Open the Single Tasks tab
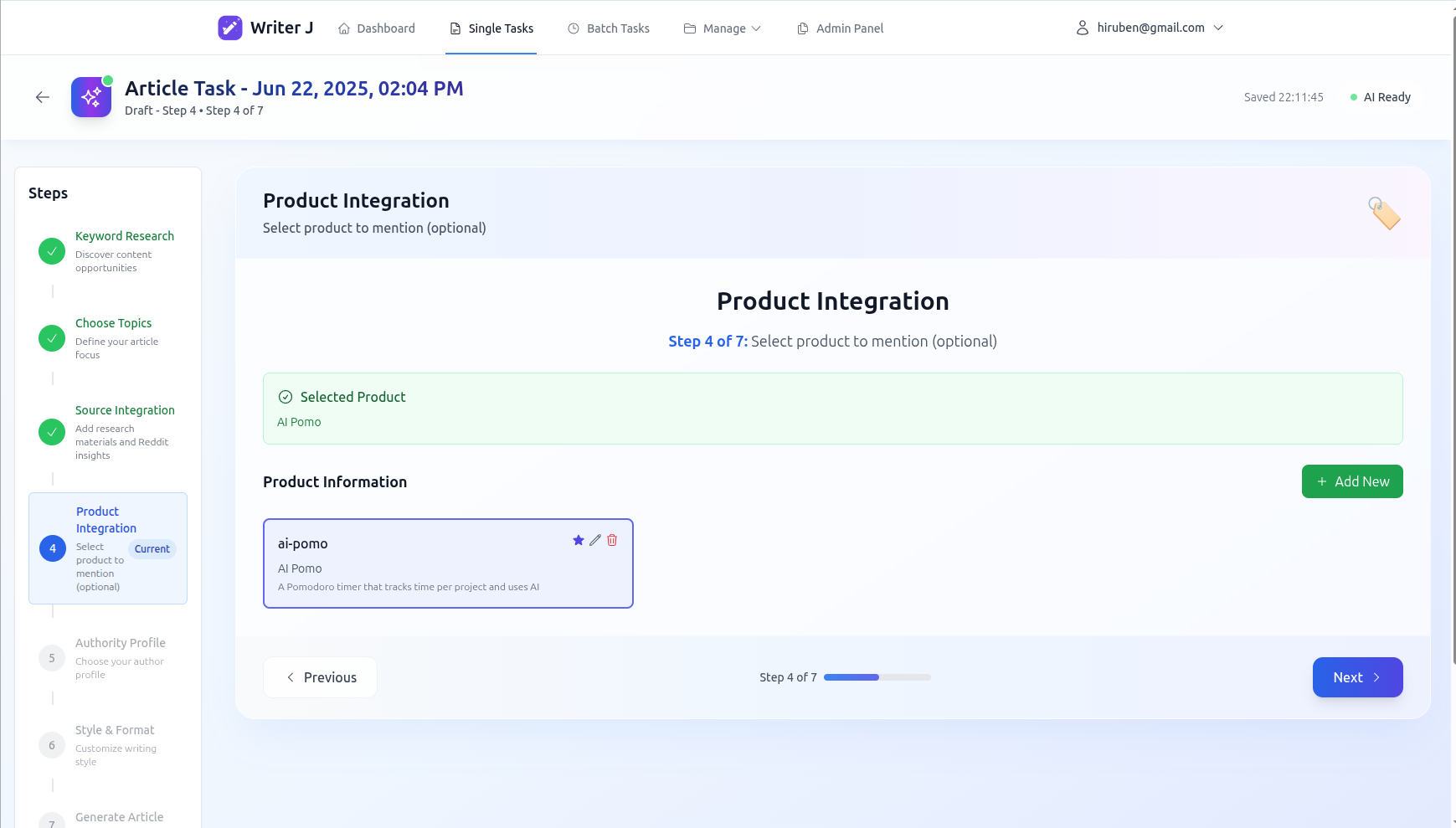This screenshot has width=1456, height=828. click(491, 28)
